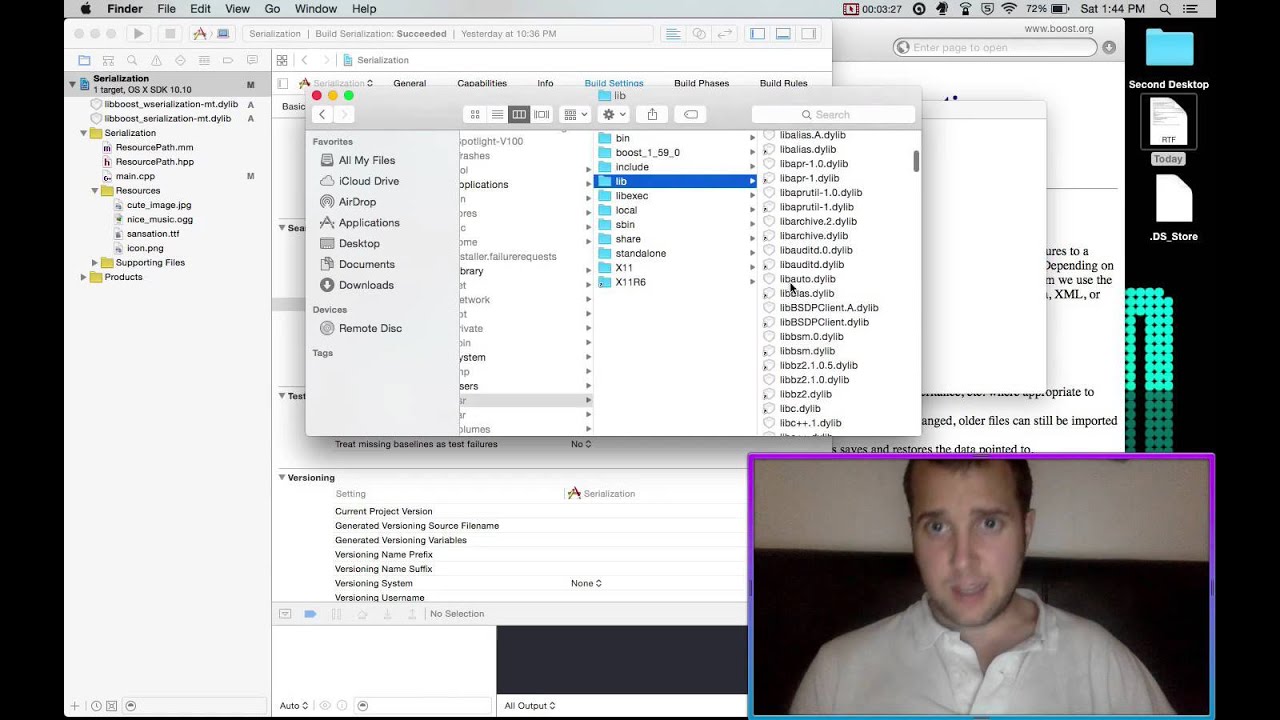Open the Second Desktop folder on desktop
The height and width of the screenshot is (720, 1280).
[1169, 59]
